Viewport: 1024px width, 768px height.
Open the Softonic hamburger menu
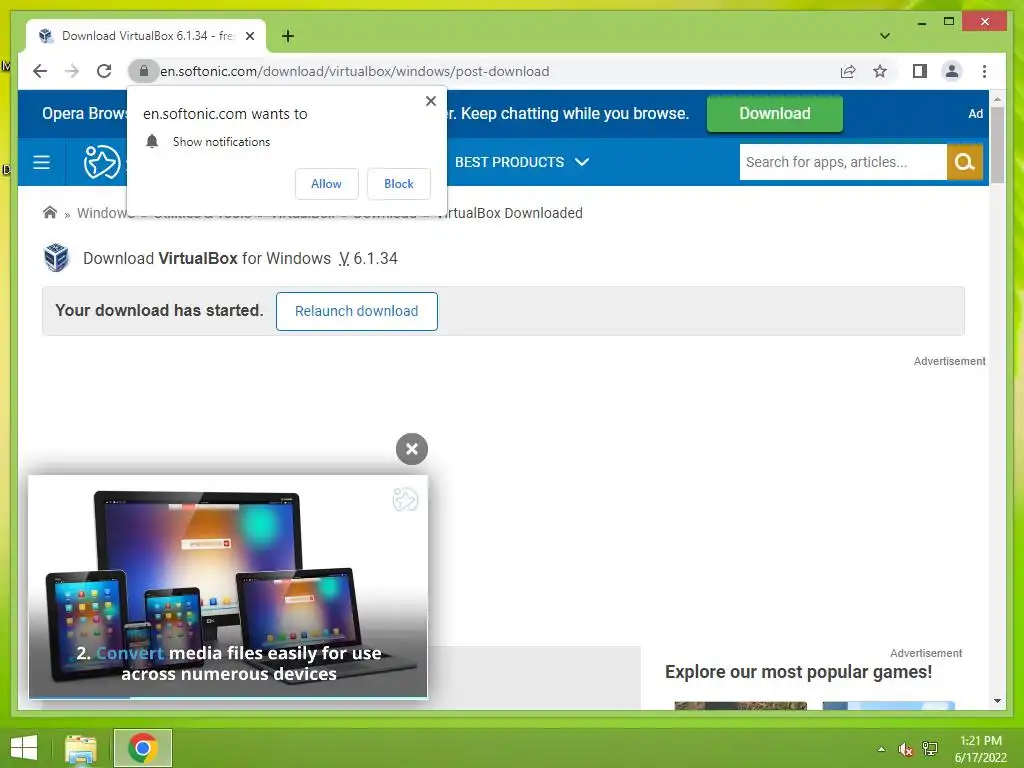click(41, 162)
